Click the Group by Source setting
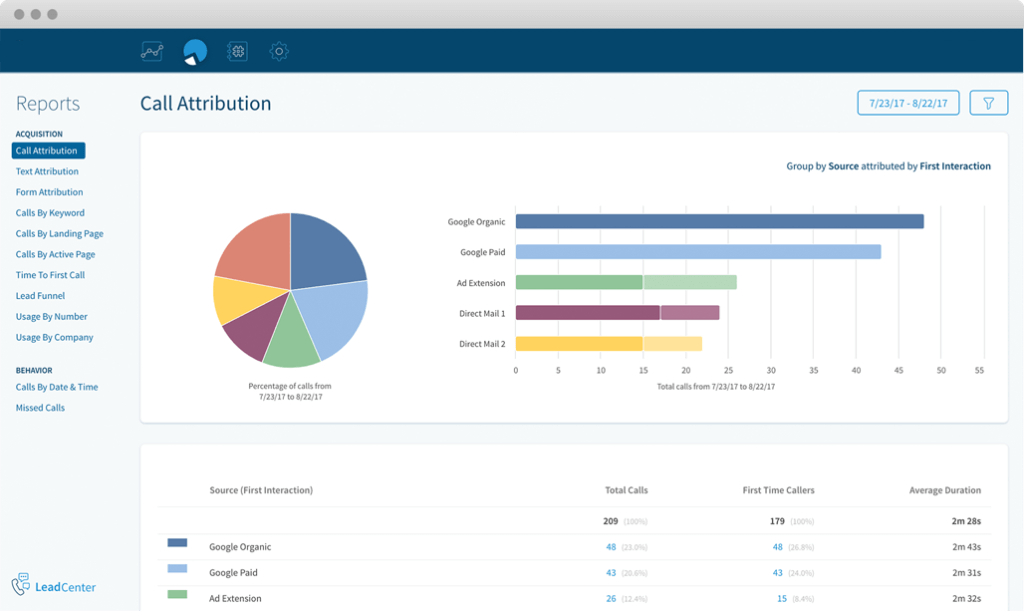This screenshot has width=1024, height=611. coord(846,166)
